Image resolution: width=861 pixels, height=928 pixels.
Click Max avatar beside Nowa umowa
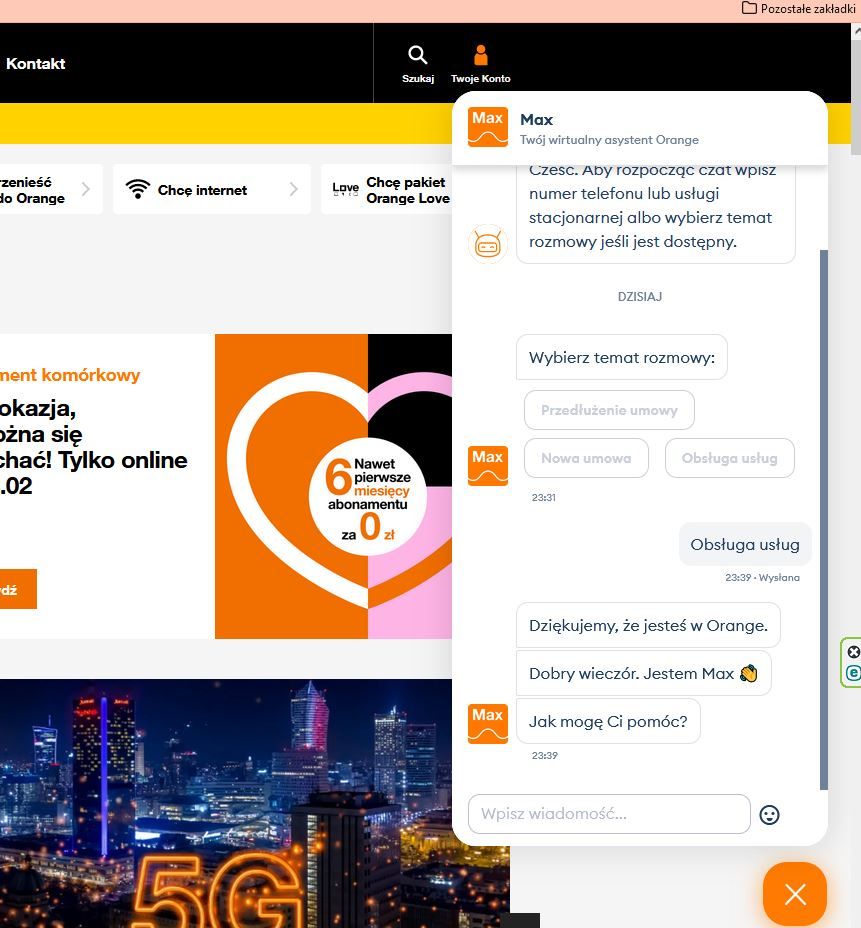(488, 466)
